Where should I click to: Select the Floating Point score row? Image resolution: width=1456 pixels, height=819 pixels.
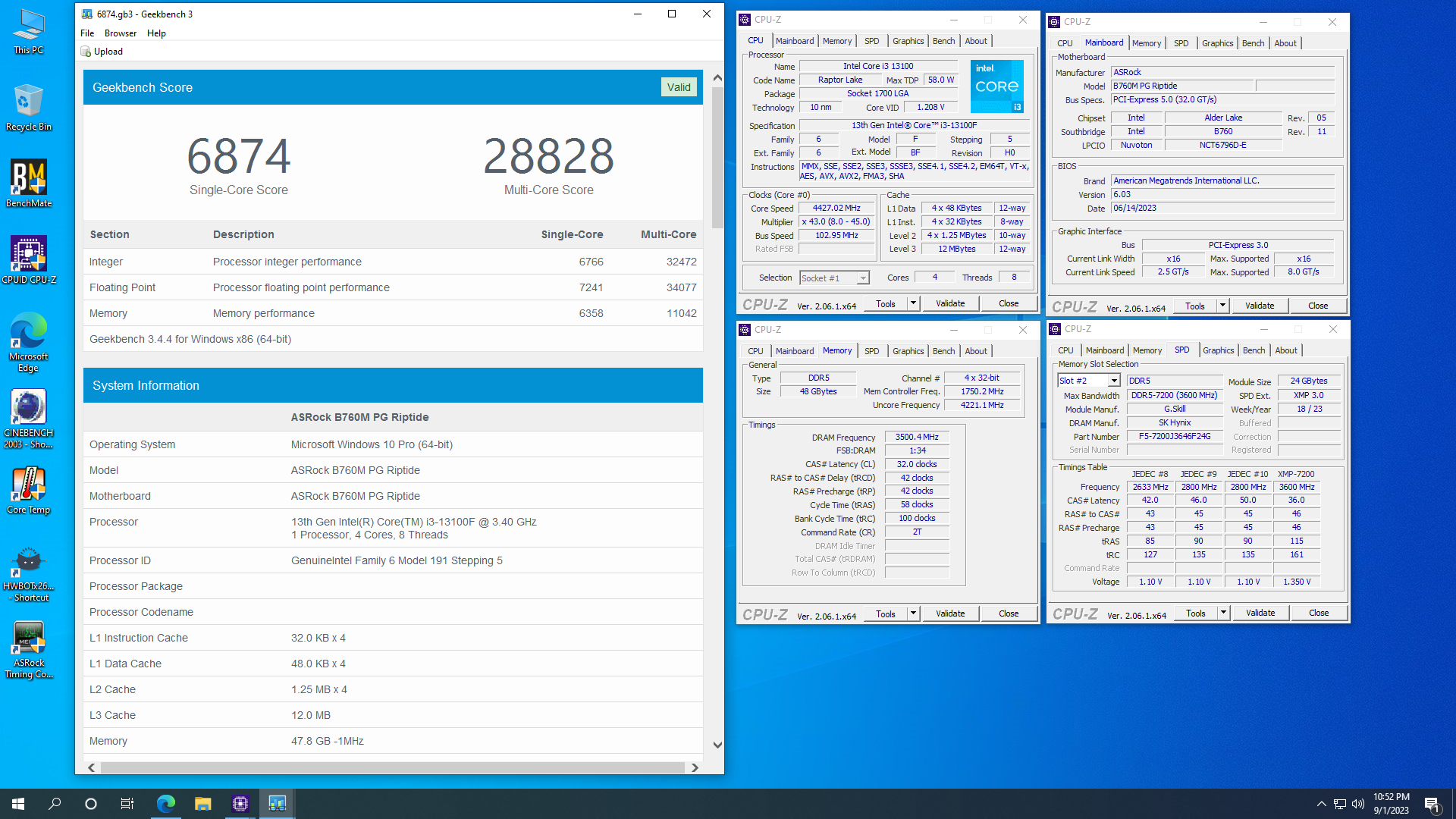(393, 287)
